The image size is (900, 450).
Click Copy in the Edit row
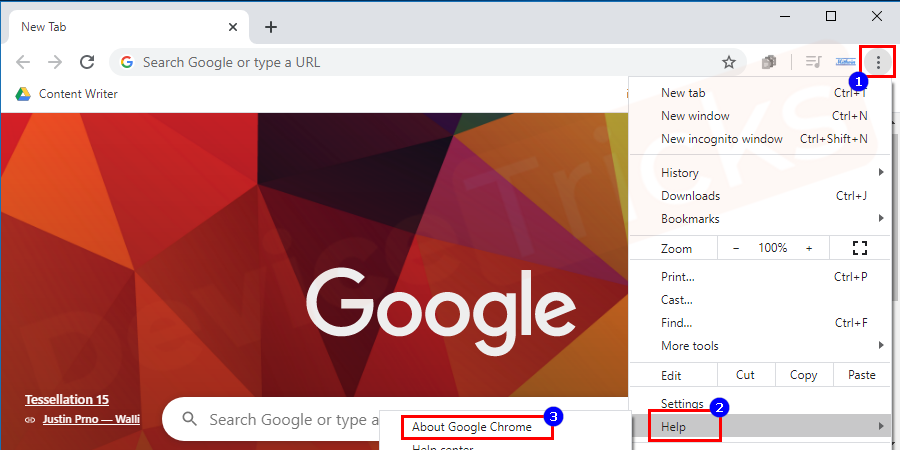tap(804, 375)
